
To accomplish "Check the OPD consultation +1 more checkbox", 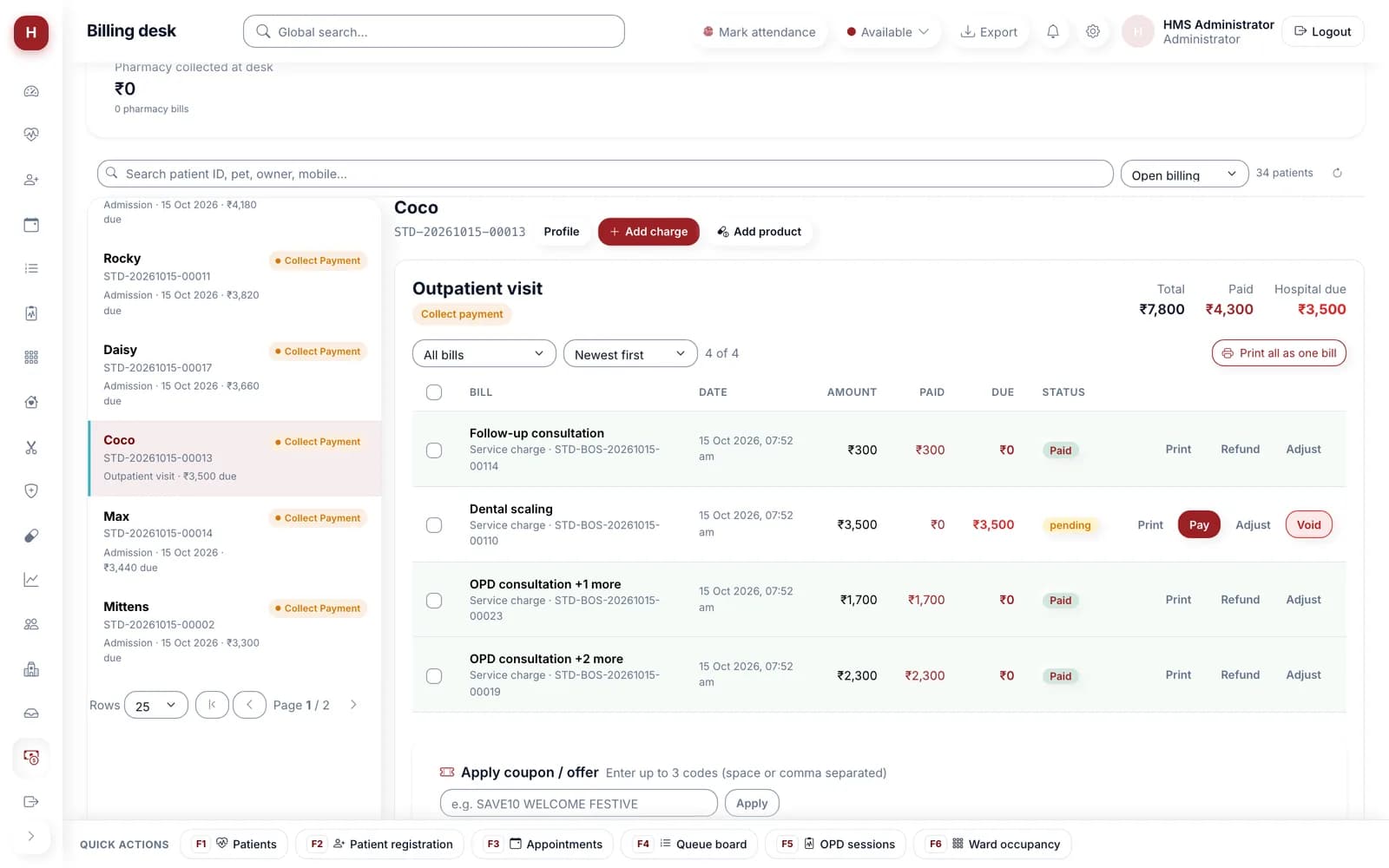I will [x=434, y=601].
